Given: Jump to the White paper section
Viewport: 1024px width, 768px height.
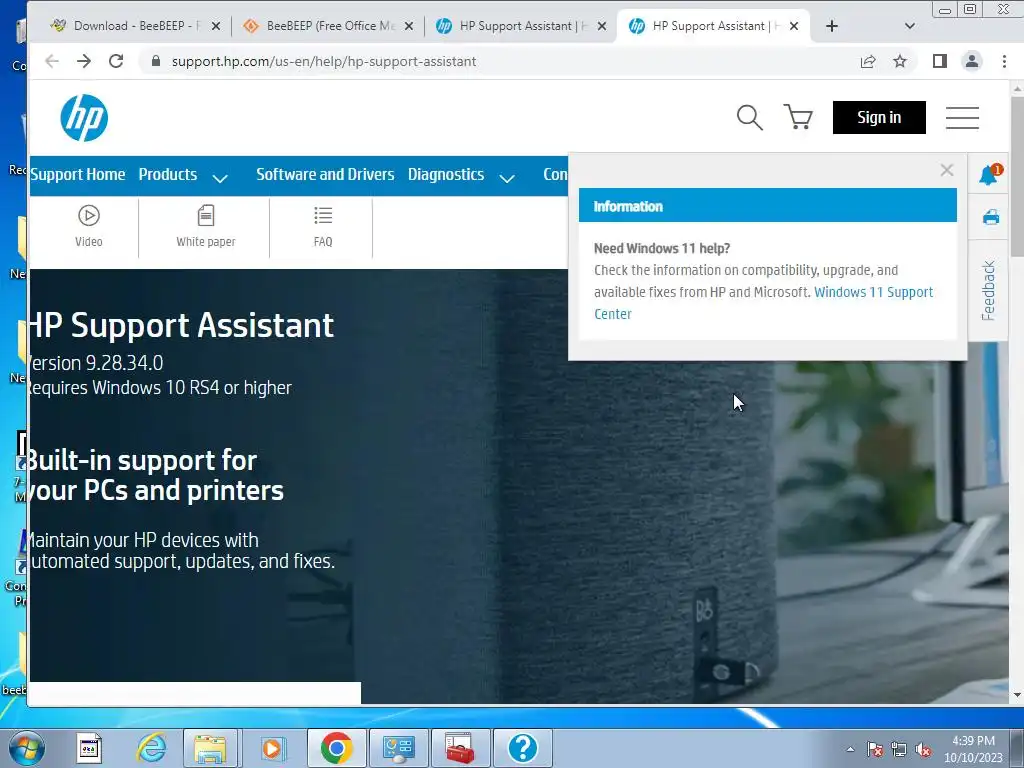Looking at the screenshot, I should click(206, 227).
